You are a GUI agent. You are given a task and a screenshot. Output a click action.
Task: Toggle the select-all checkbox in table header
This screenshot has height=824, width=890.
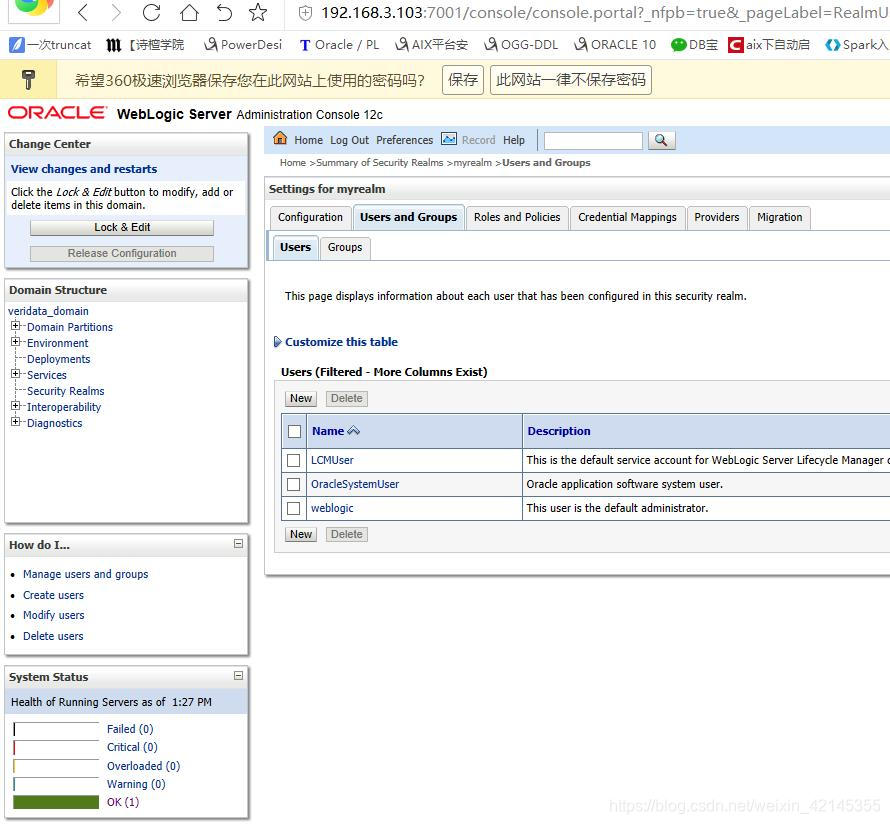[294, 431]
